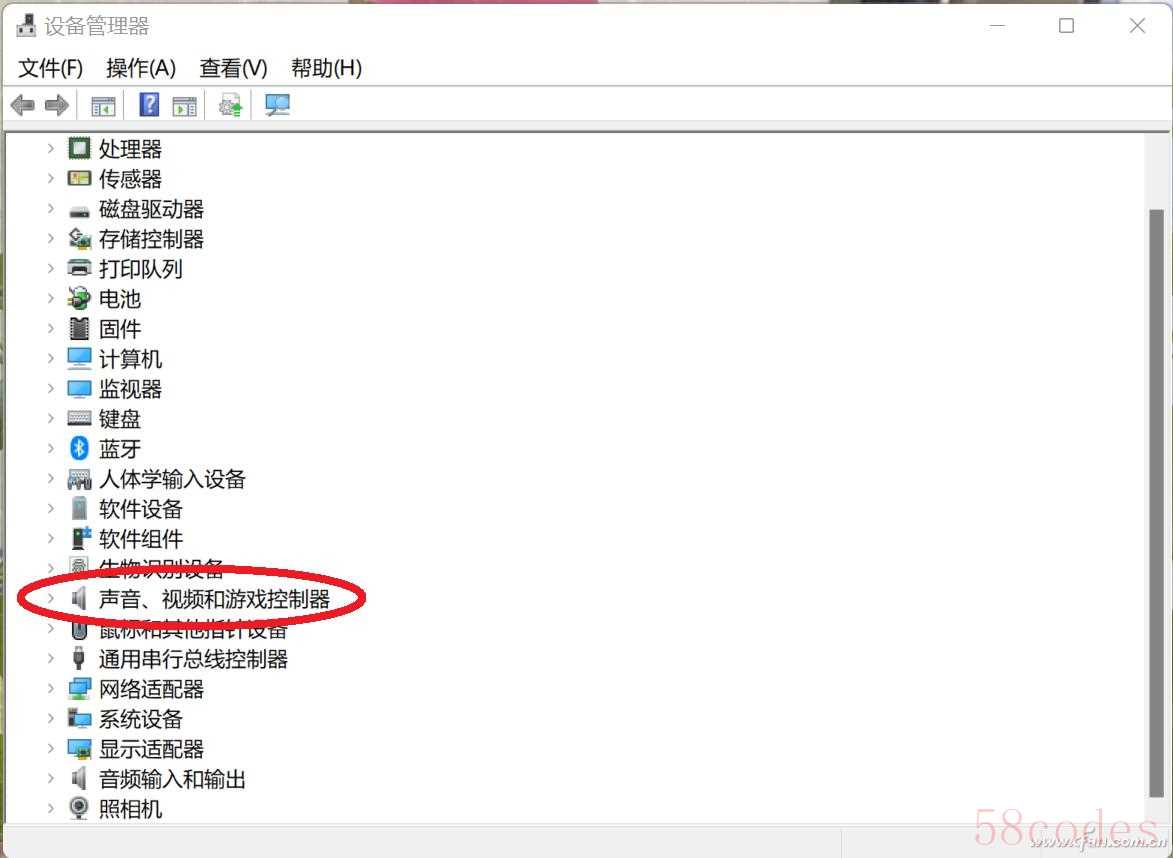Select the 电池 battery icon
The width and height of the screenshot is (1173, 858).
[x=79, y=298]
